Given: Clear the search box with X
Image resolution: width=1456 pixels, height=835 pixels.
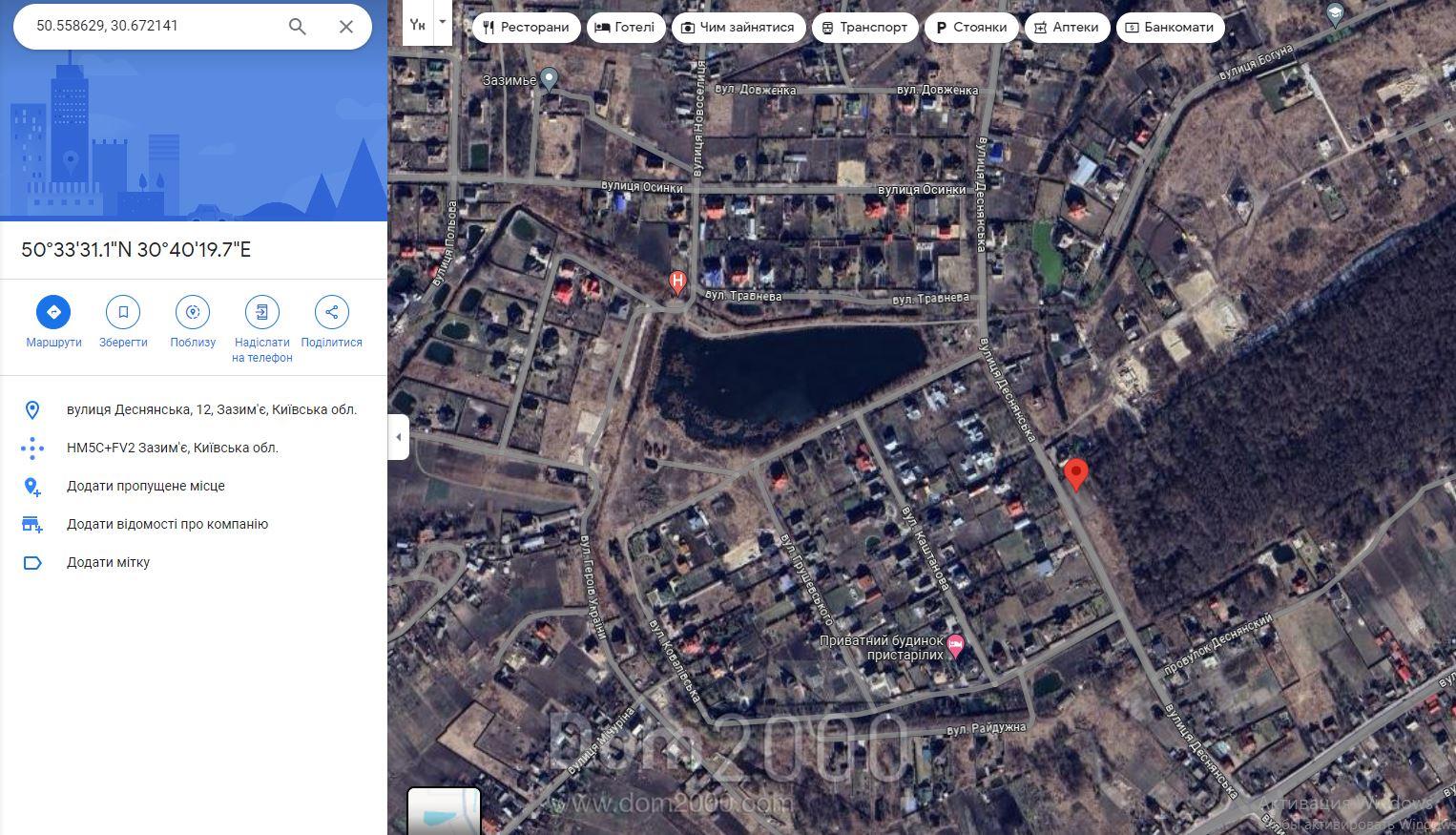Looking at the screenshot, I should pyautogui.click(x=346, y=27).
